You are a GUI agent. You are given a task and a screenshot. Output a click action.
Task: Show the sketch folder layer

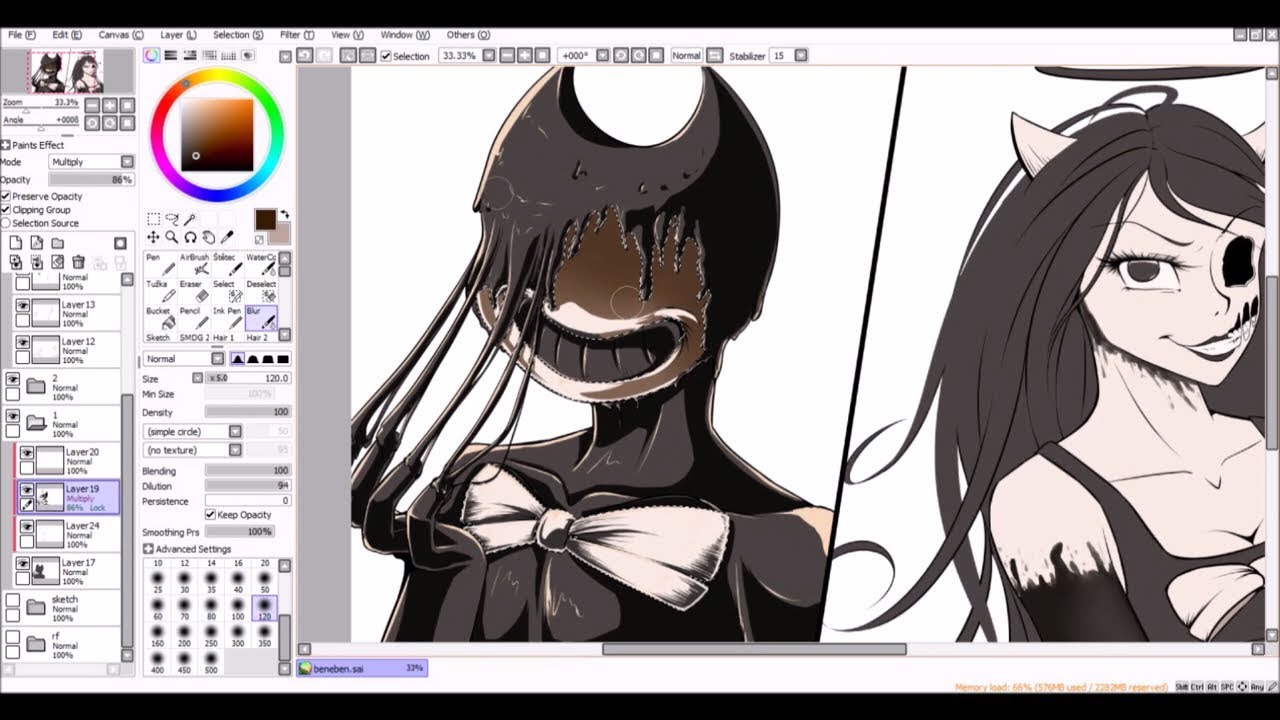click(x=13, y=600)
